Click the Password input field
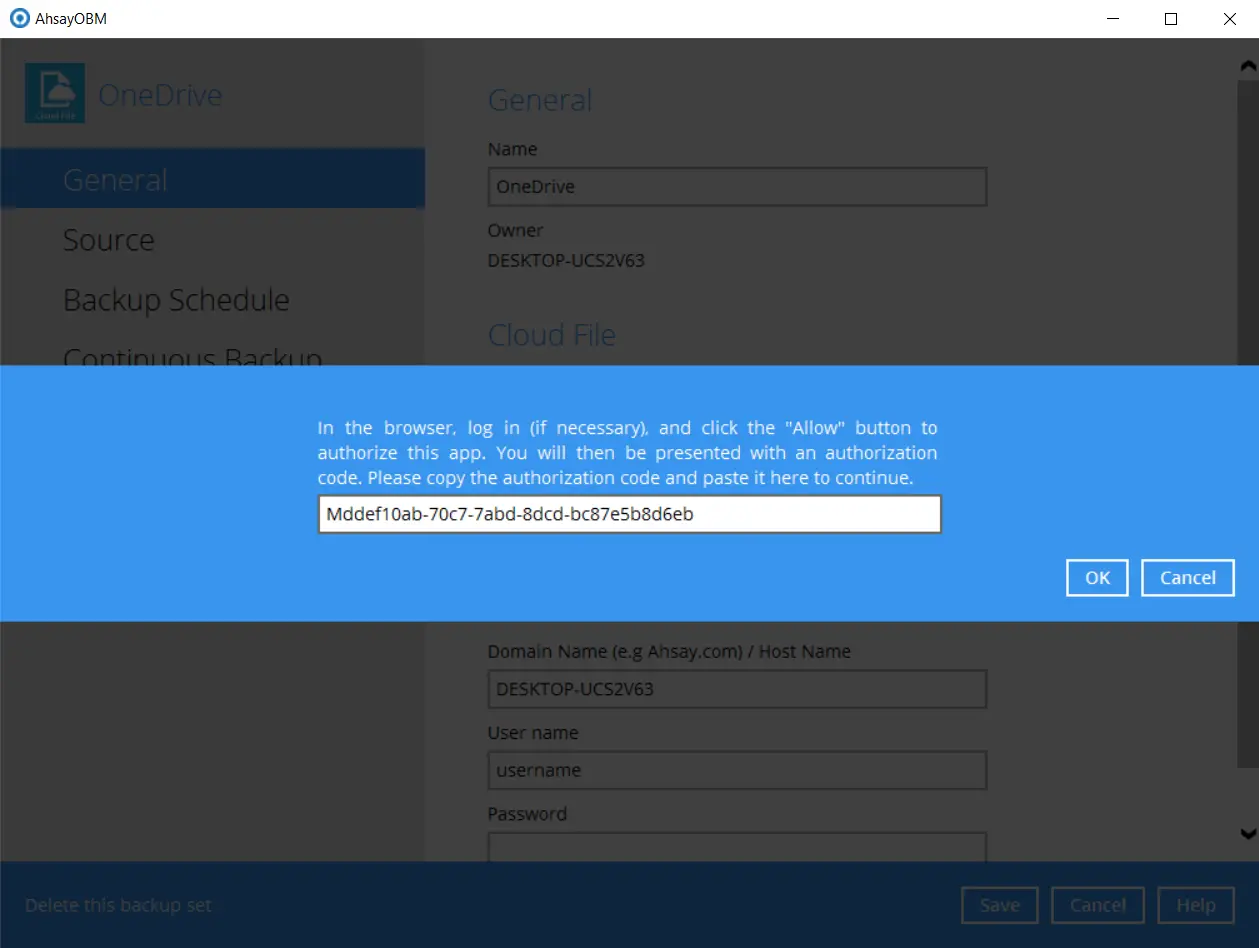The width and height of the screenshot is (1259, 948). pyautogui.click(x=736, y=848)
